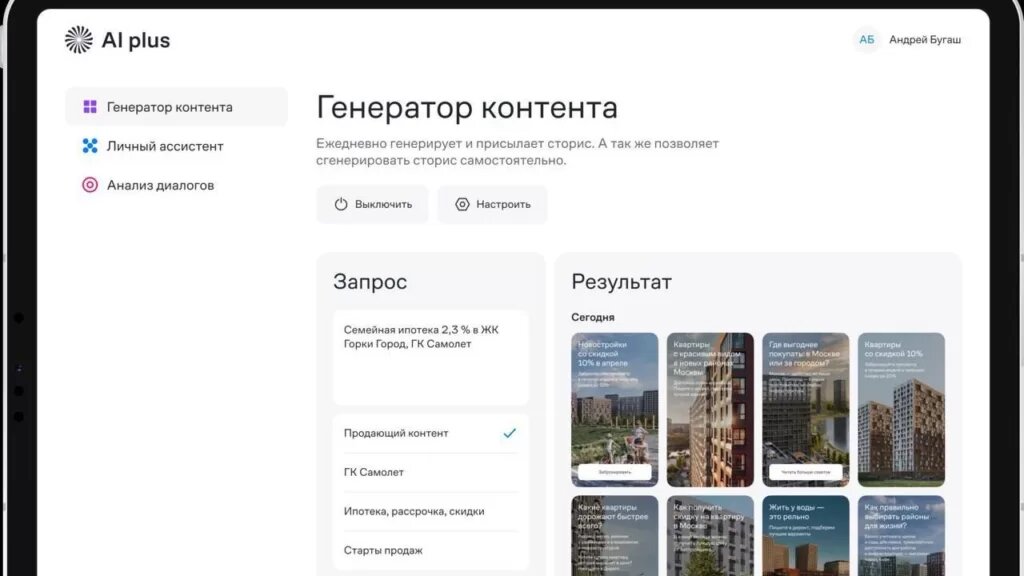Click white button on Где выгоднее story

click(805, 472)
